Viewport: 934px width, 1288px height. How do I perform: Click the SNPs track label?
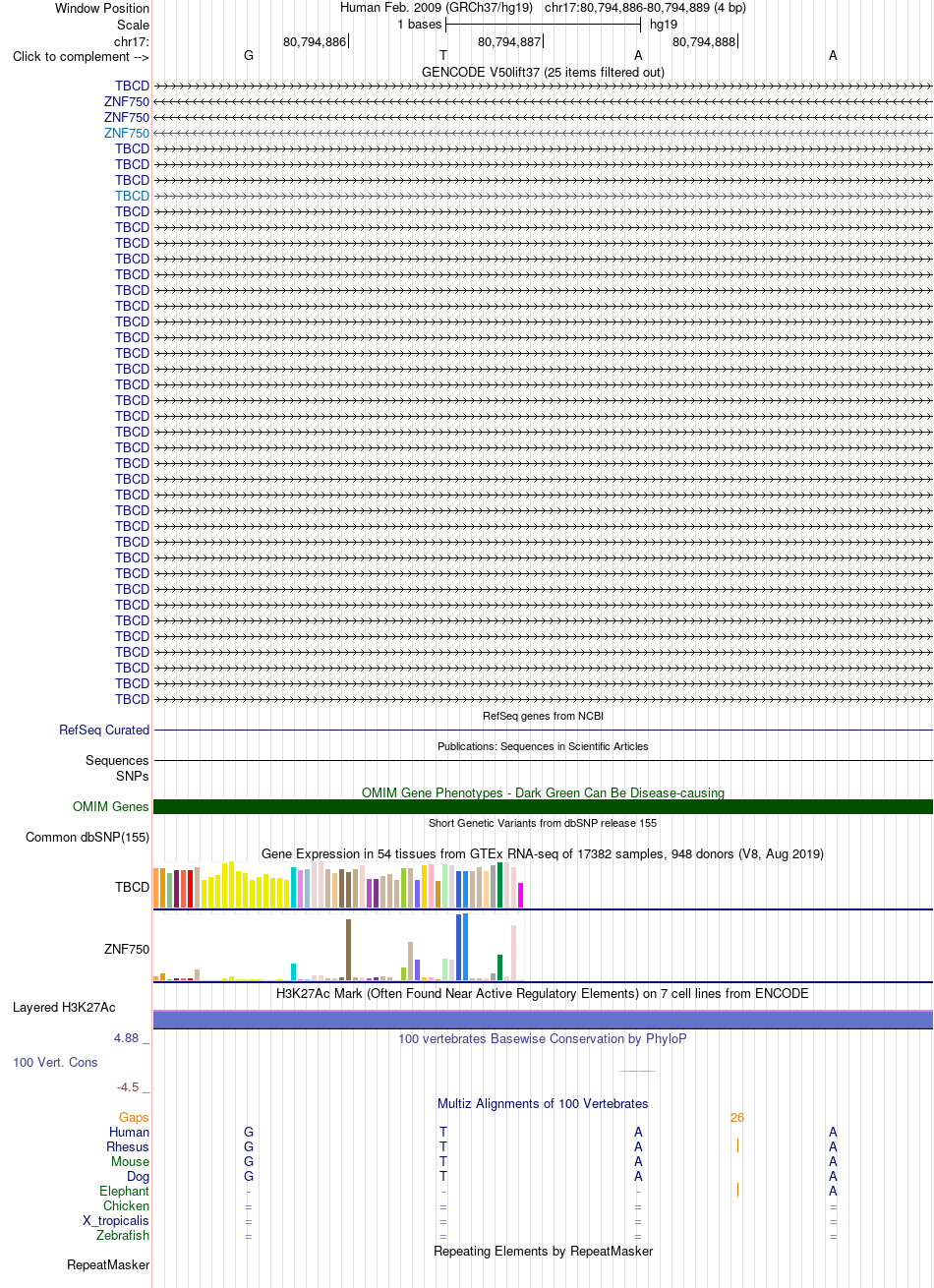pyautogui.click(x=132, y=776)
